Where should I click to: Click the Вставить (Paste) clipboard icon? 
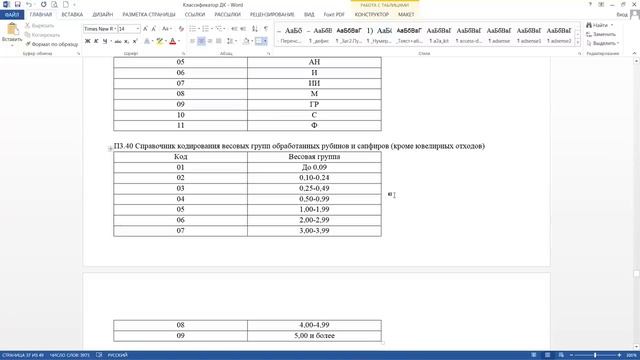coord(12,29)
